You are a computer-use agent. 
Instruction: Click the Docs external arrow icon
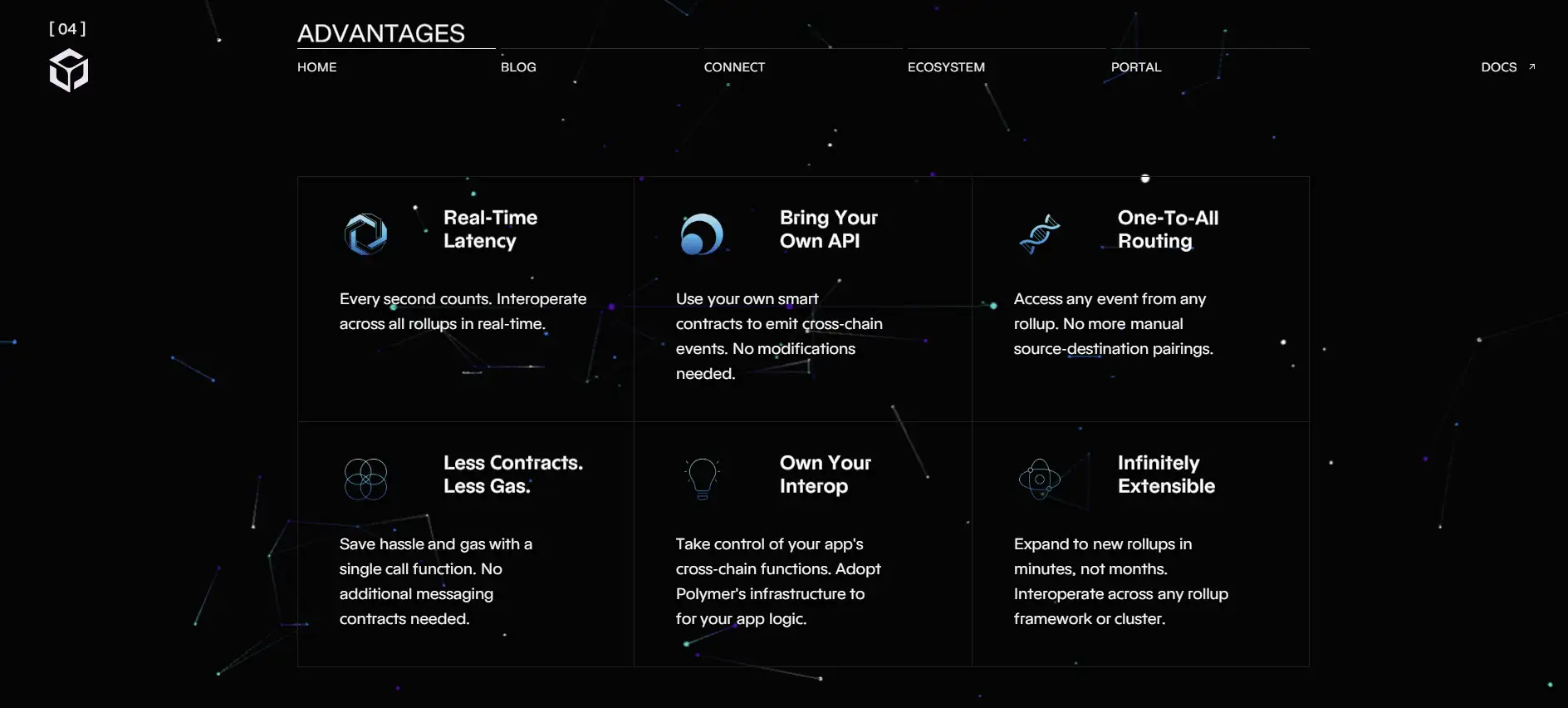click(1532, 66)
